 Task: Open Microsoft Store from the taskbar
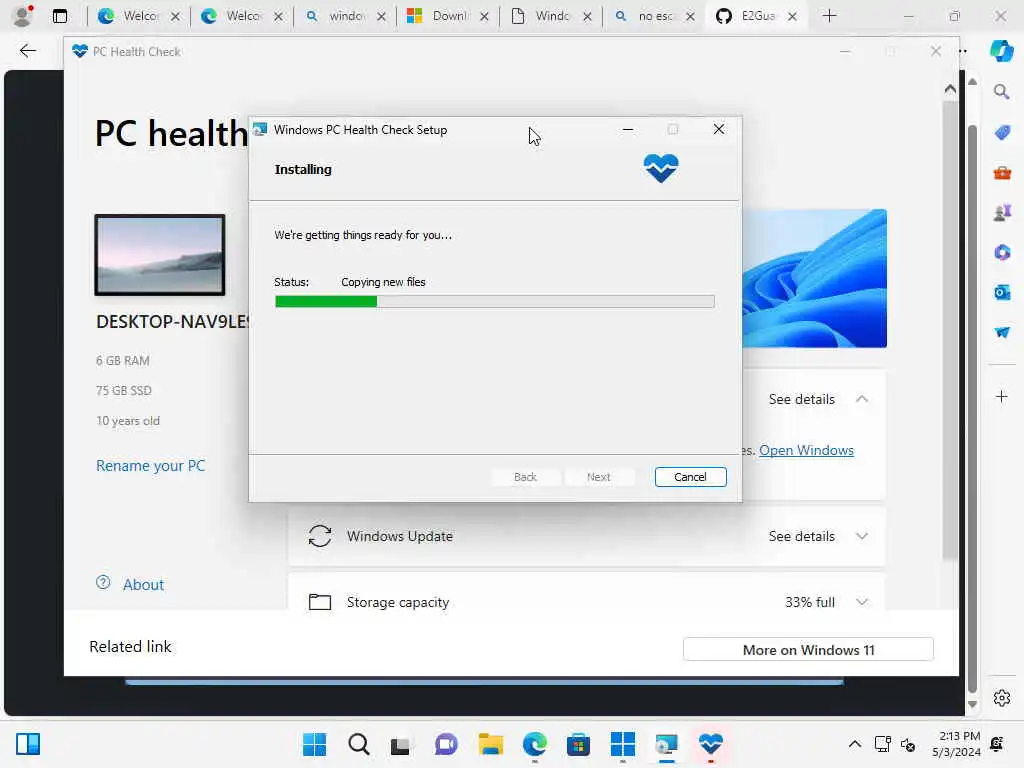pos(578,744)
